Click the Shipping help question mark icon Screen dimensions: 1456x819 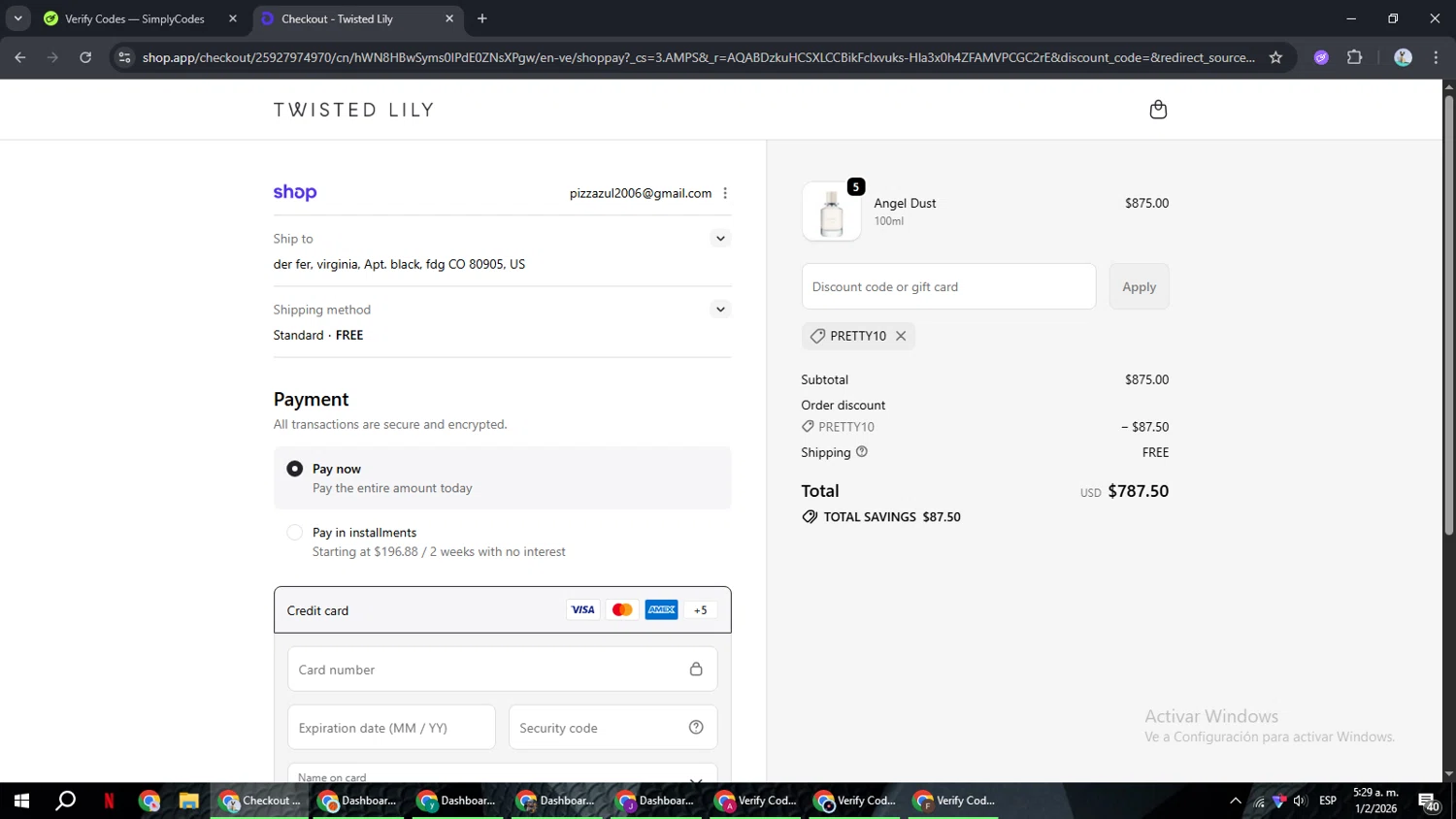pyautogui.click(x=861, y=451)
